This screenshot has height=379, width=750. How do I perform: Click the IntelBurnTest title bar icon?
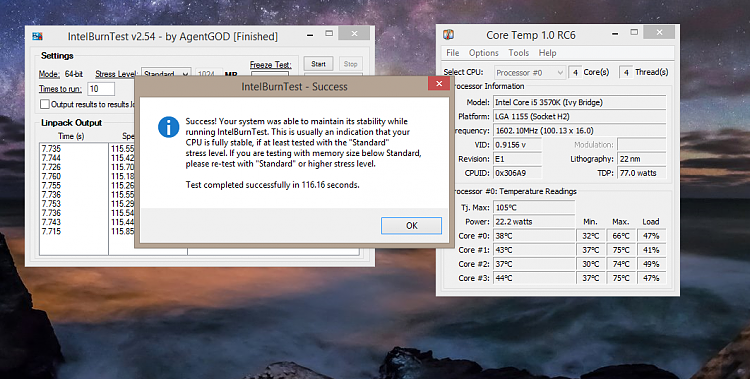37,36
